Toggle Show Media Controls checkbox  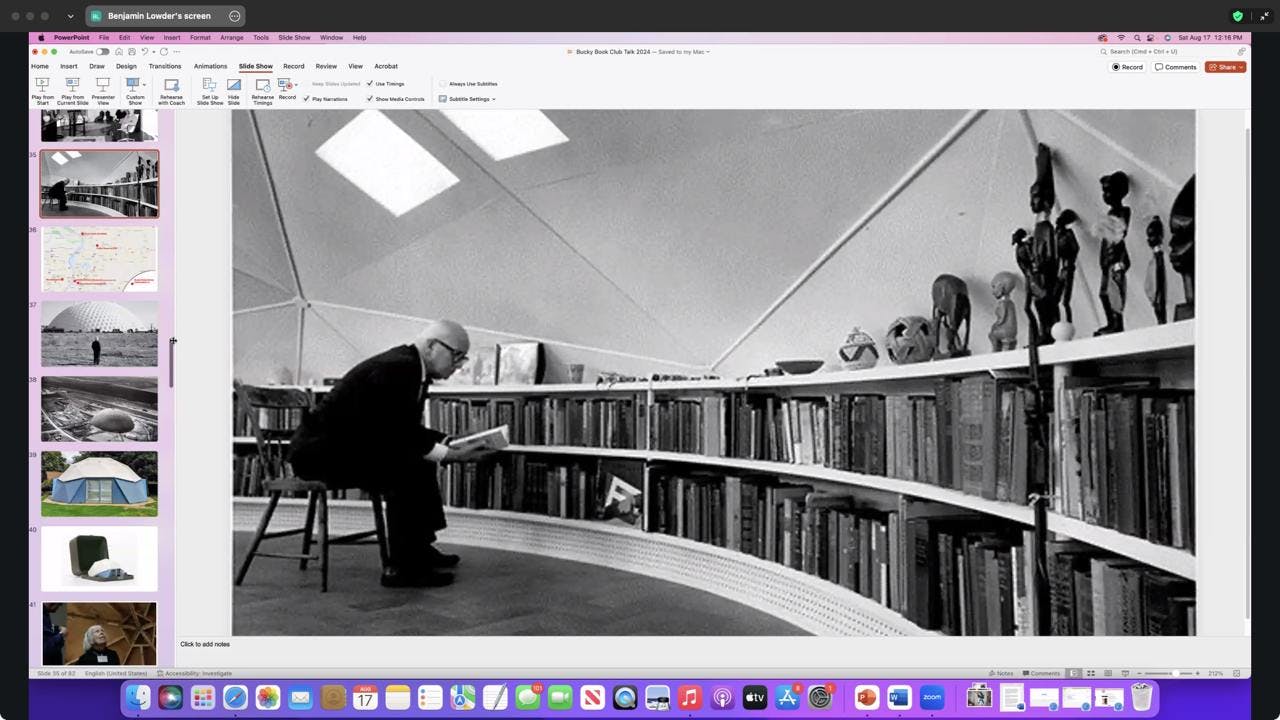[370, 99]
